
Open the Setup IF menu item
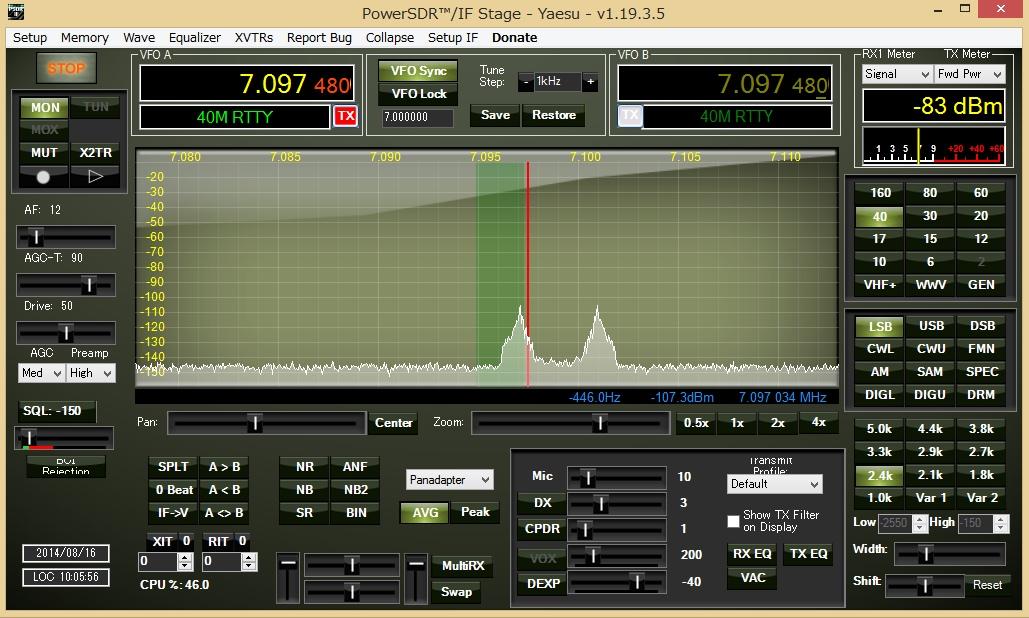(x=453, y=38)
